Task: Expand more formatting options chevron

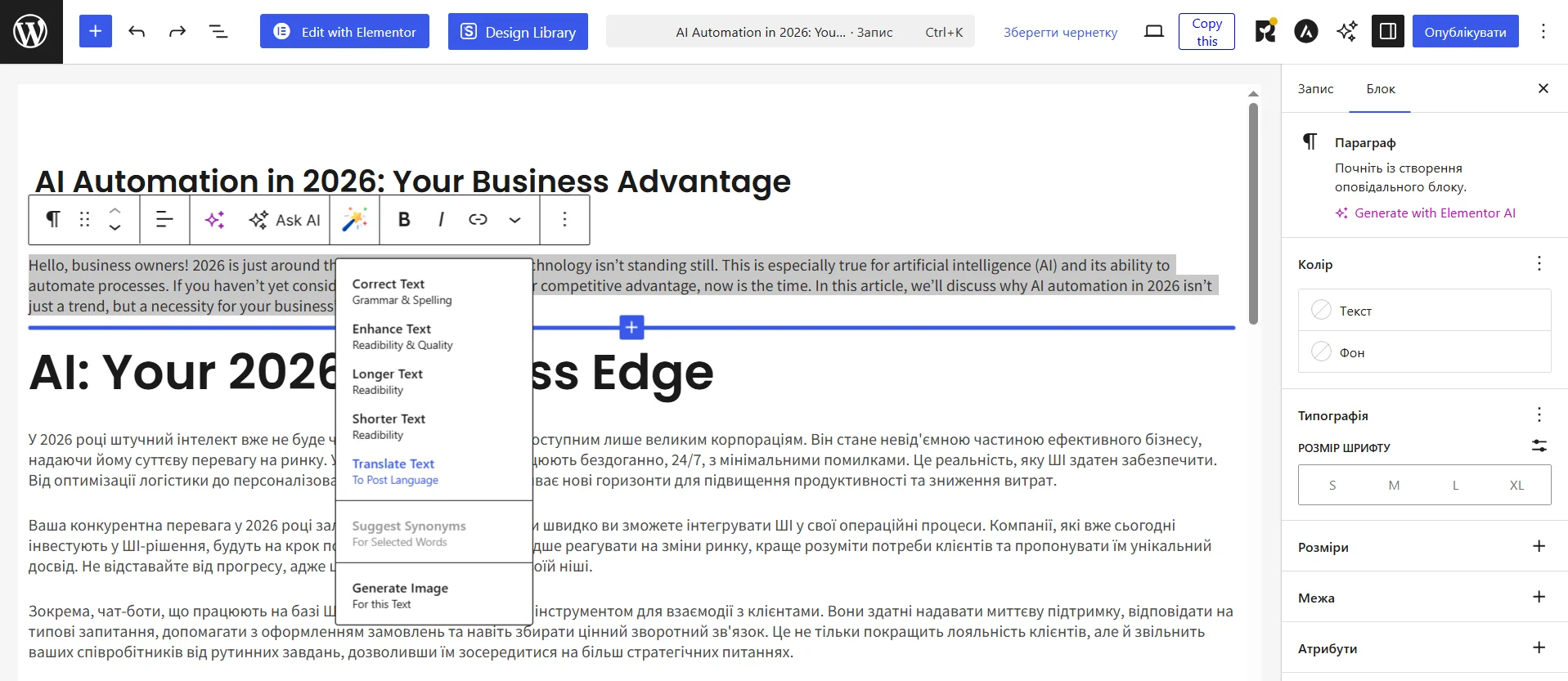Action: point(514,219)
